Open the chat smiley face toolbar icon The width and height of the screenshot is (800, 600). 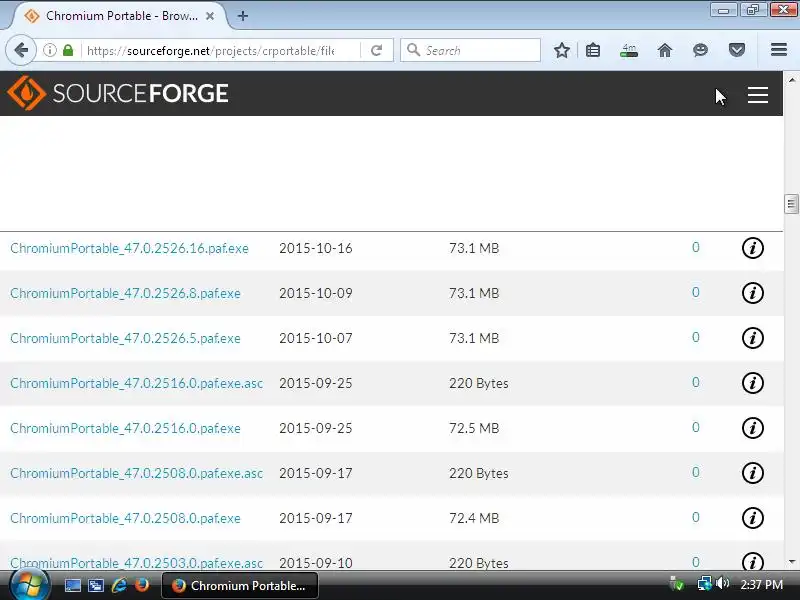point(701,50)
